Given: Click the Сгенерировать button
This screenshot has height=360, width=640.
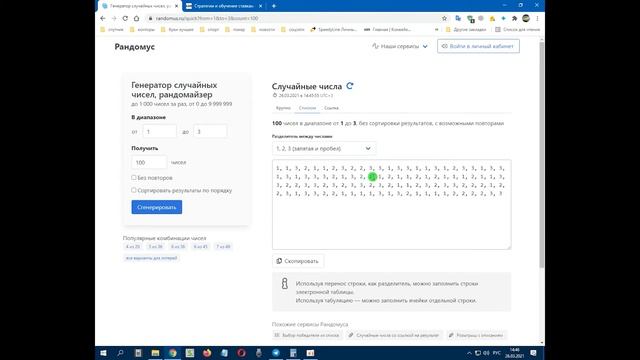Looking at the screenshot, I should pyautogui.click(x=157, y=207).
